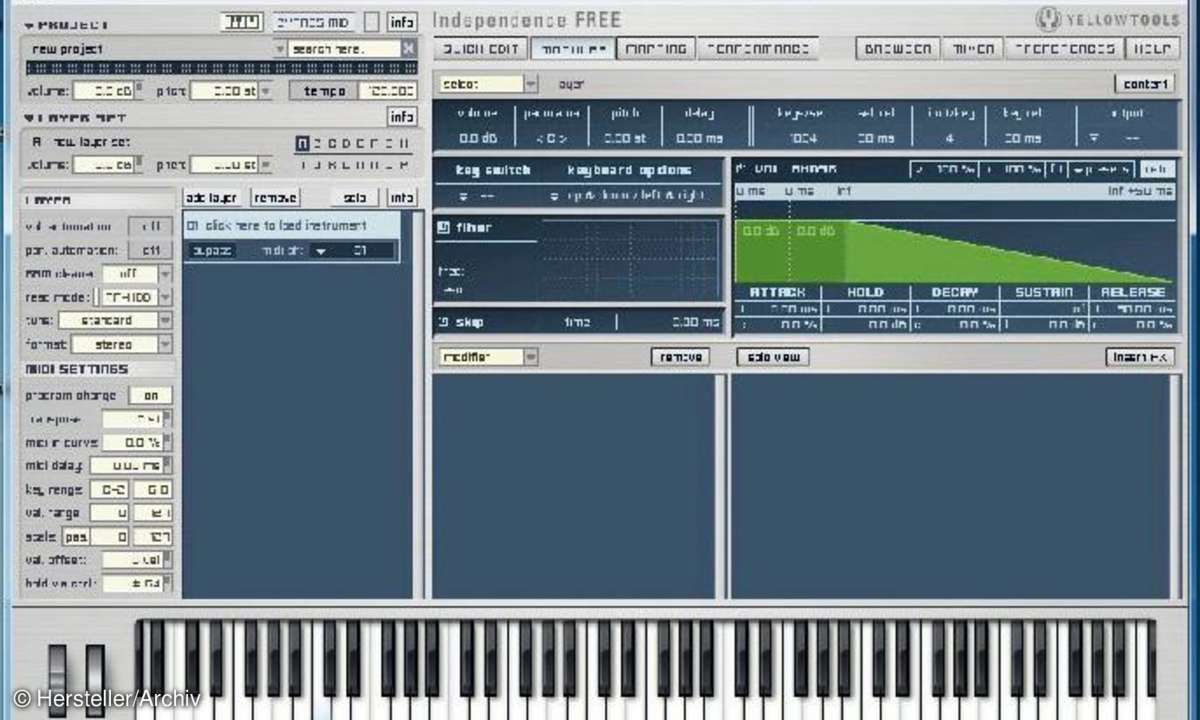
Task: Click the modulation wheel
Action: [94, 680]
